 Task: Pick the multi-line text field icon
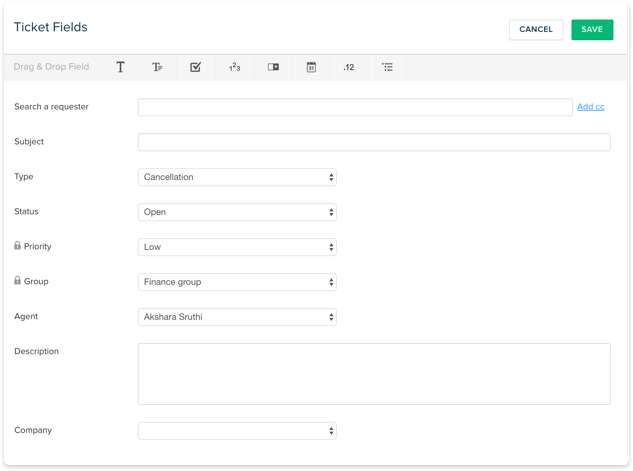(157, 67)
